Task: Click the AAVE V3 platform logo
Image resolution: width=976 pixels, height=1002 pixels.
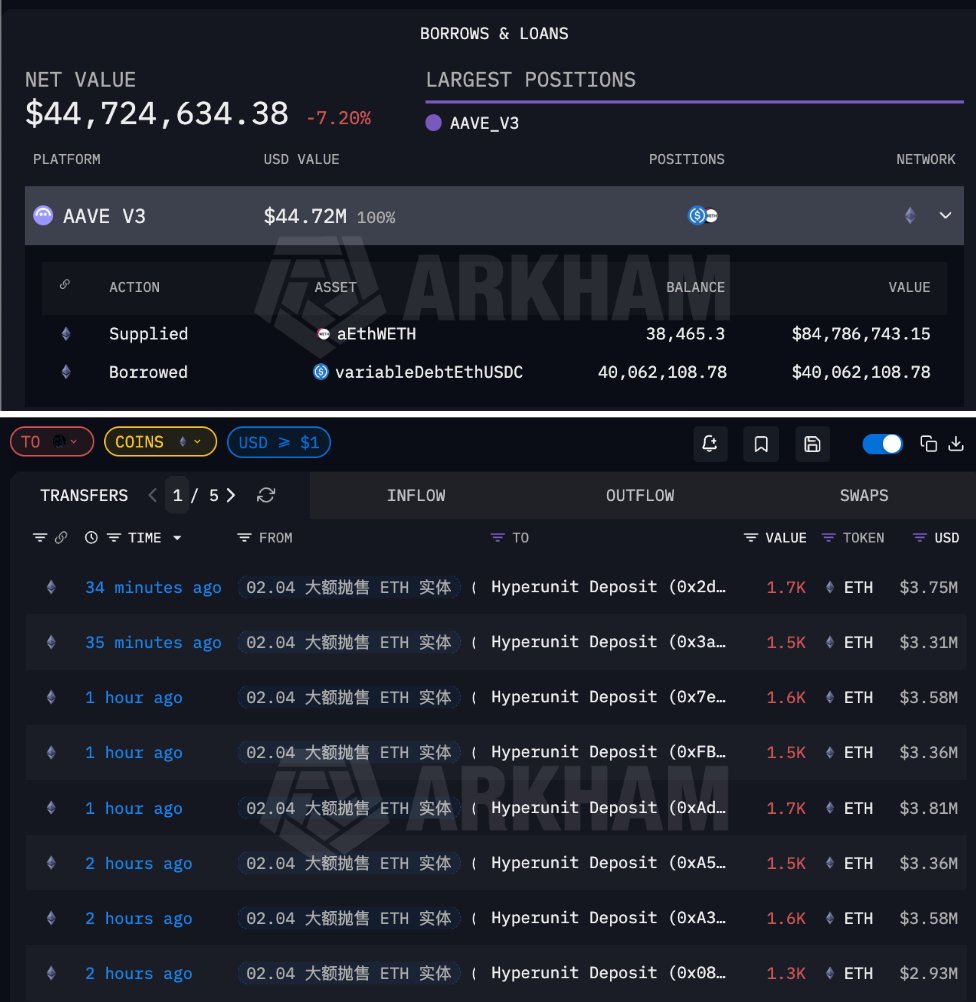Action: tap(43, 215)
